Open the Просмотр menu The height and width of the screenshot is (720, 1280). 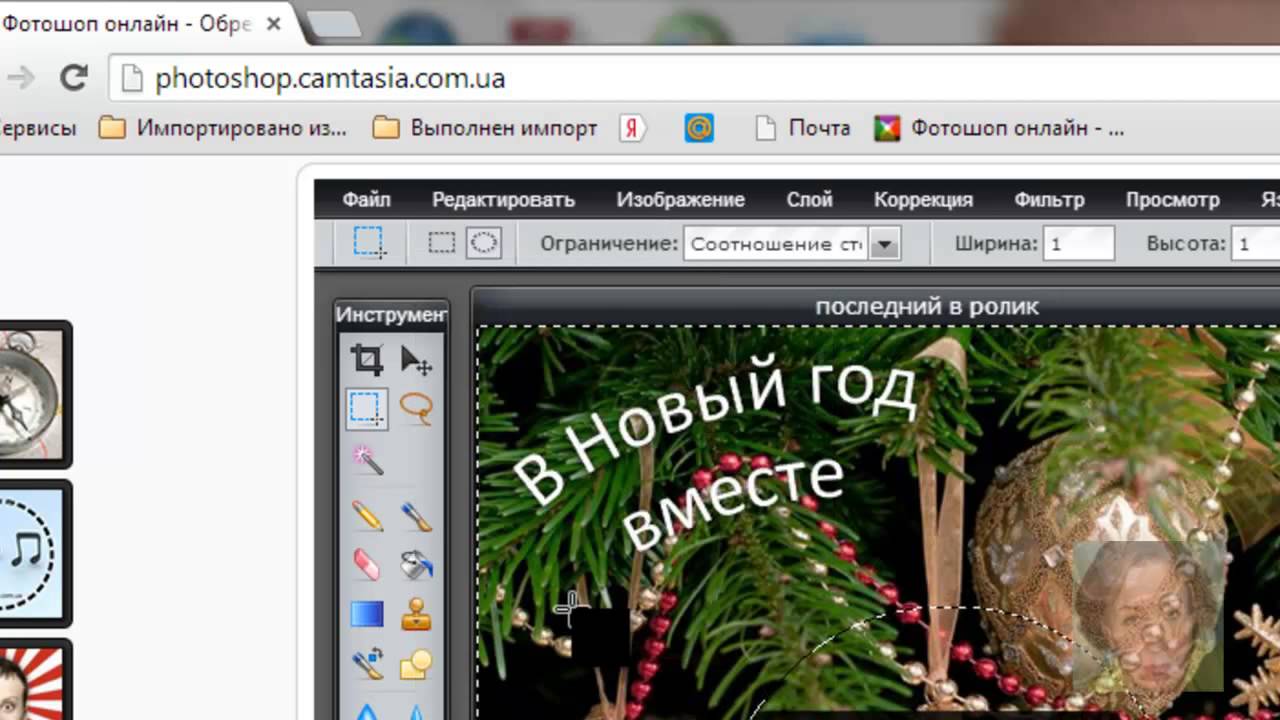[1172, 199]
